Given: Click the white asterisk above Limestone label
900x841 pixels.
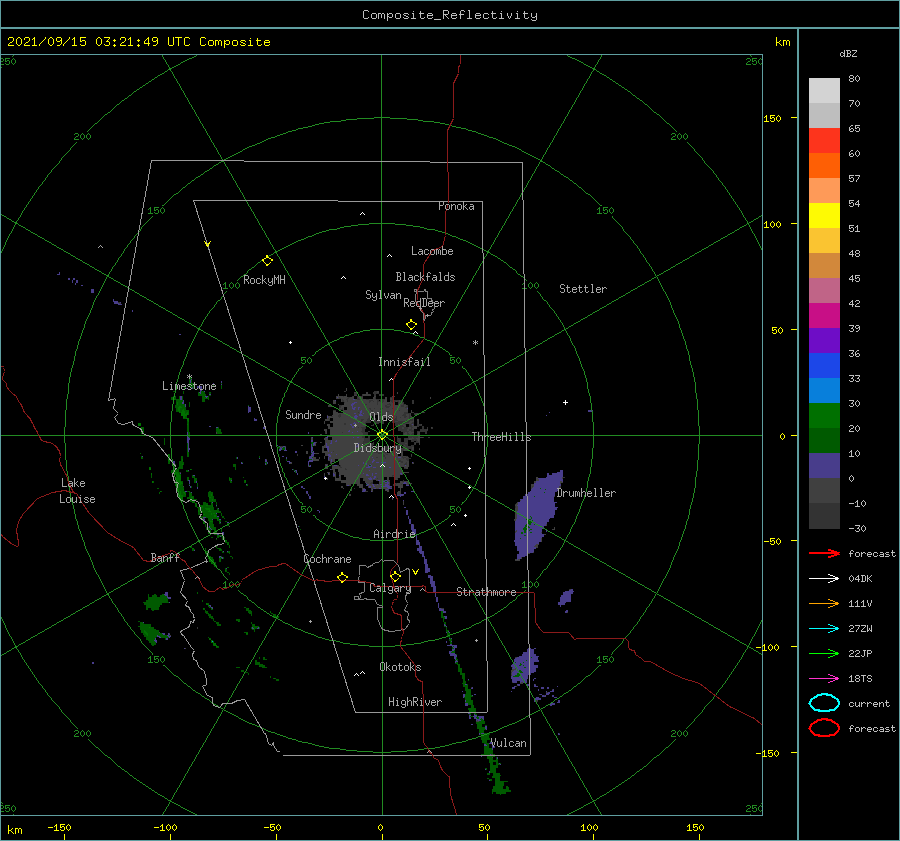Looking at the screenshot, I should pos(189,377).
